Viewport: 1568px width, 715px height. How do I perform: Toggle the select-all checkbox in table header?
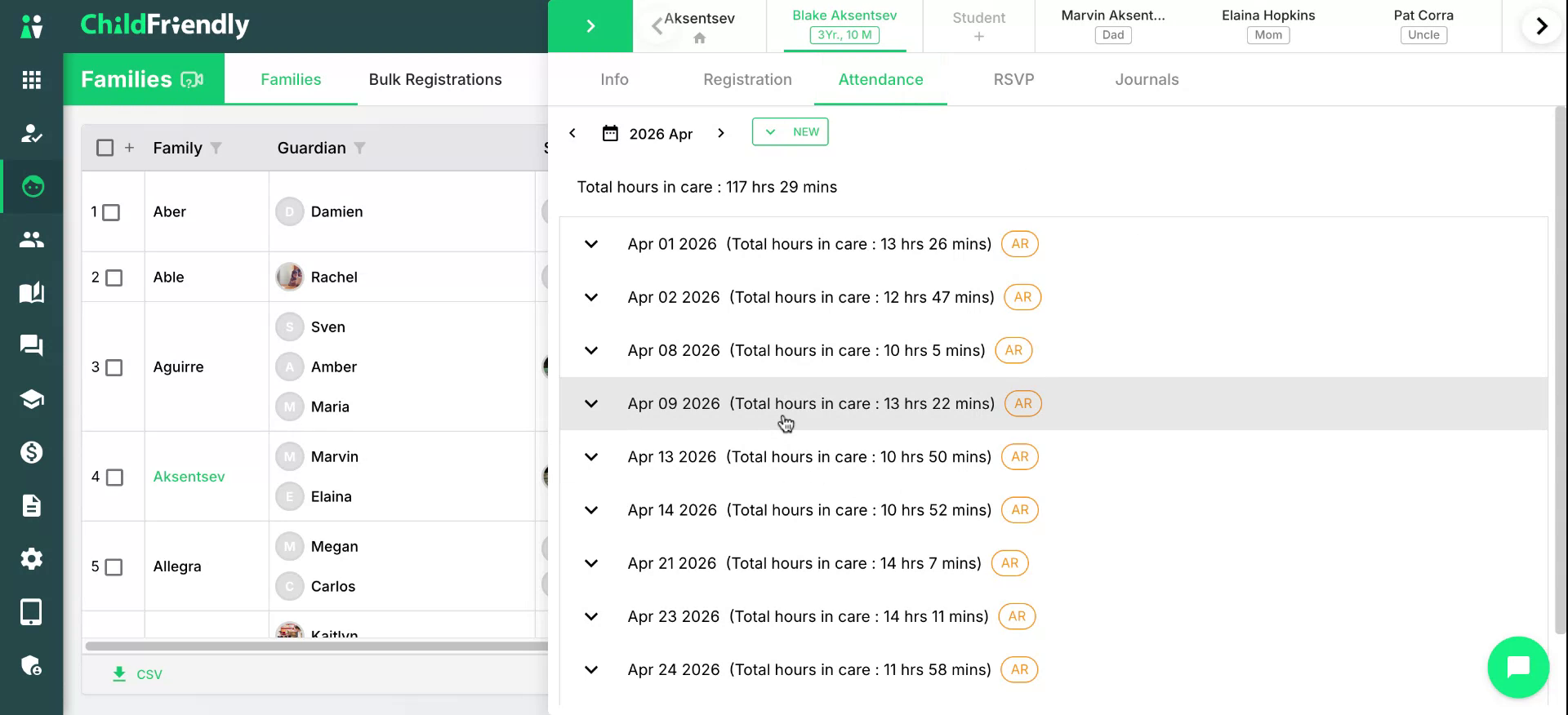[105, 148]
